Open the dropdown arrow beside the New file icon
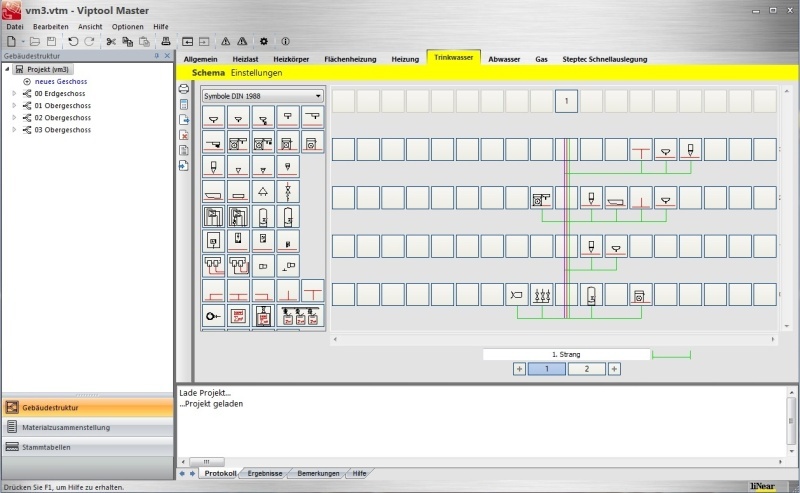This screenshot has height=493, width=800. (22, 42)
